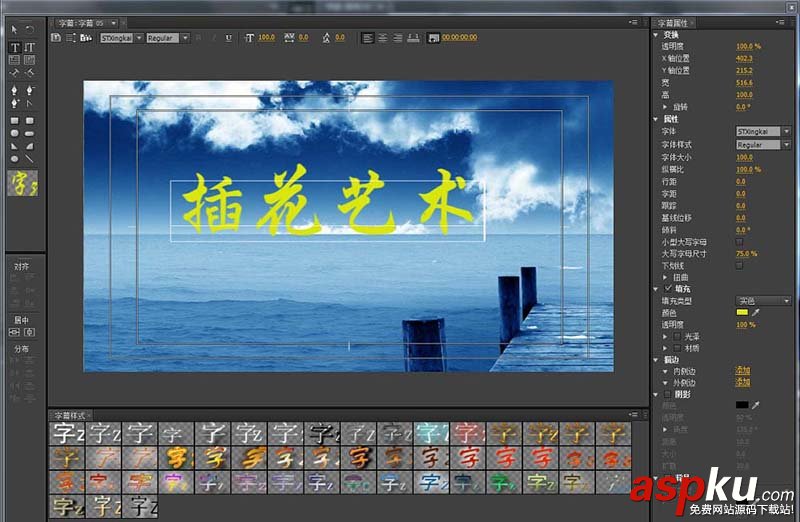Pick shadow color with eyedropper

(756, 405)
